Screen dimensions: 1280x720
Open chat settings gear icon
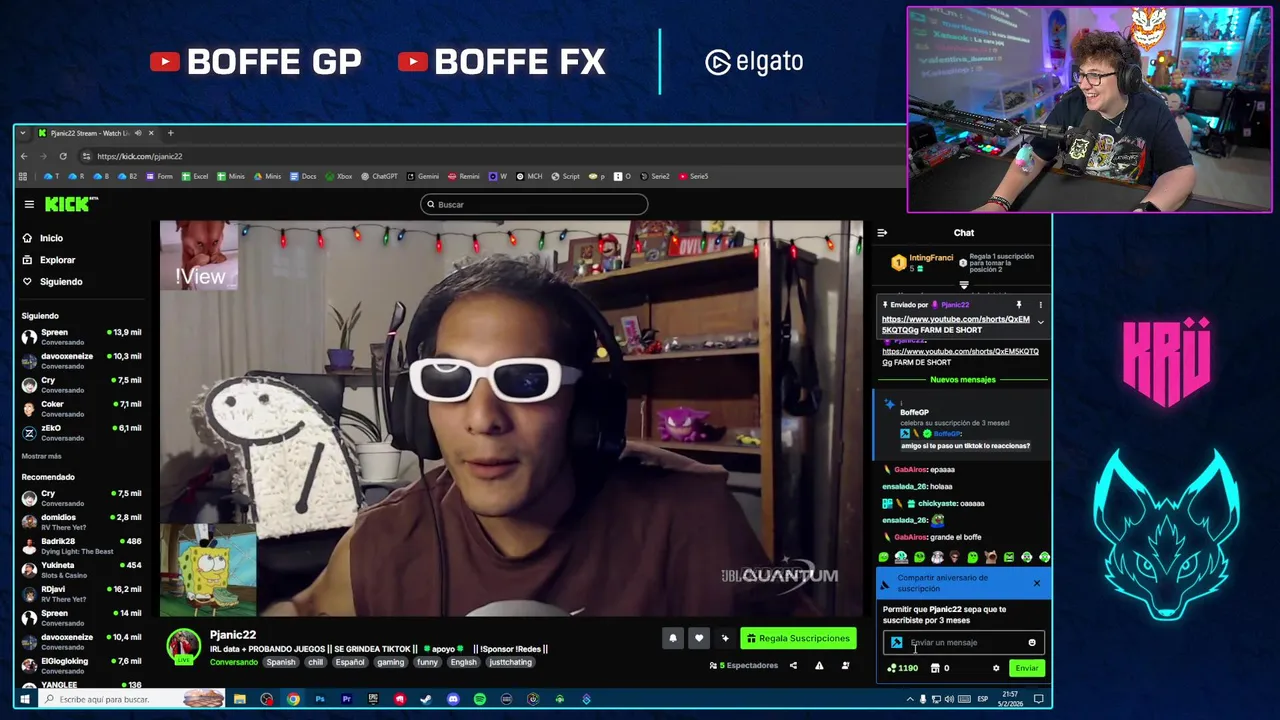[x=996, y=668]
